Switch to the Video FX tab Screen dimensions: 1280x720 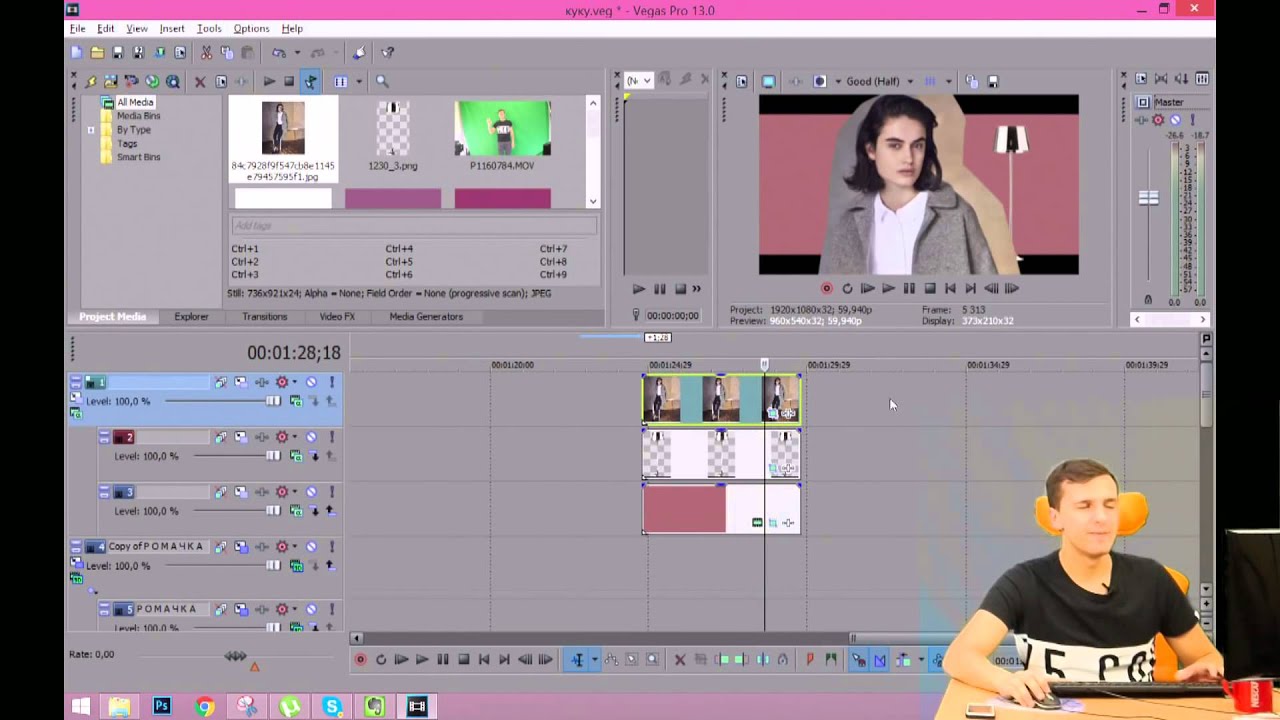[x=337, y=316]
